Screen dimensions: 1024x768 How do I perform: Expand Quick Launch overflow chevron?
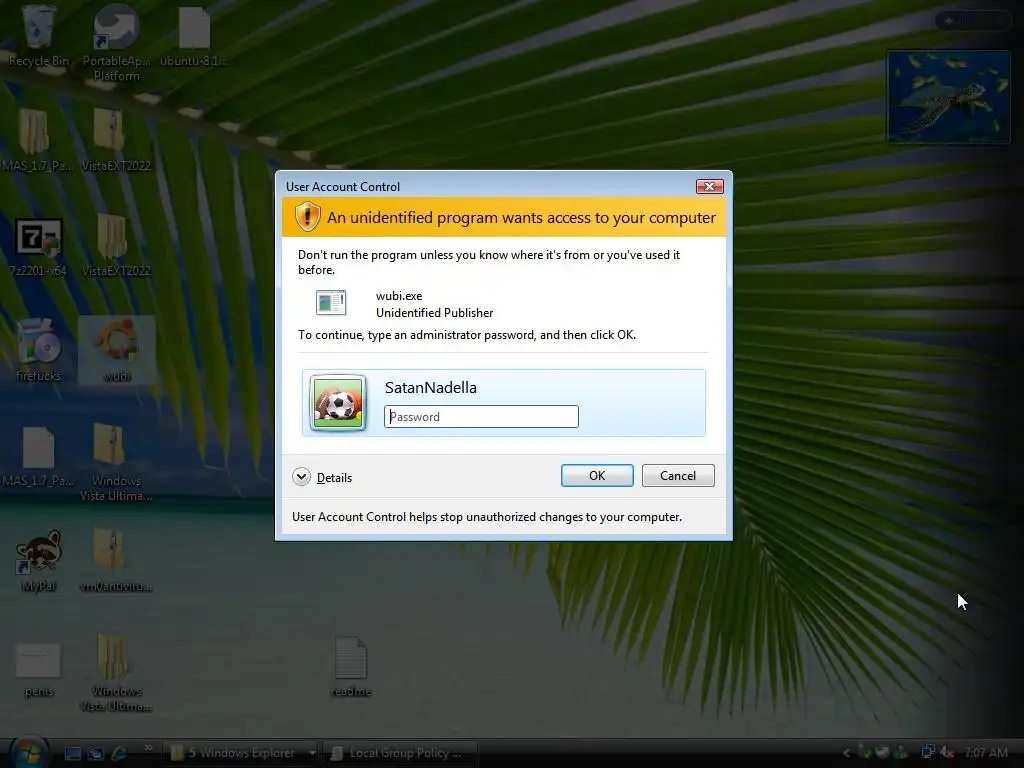click(148, 747)
